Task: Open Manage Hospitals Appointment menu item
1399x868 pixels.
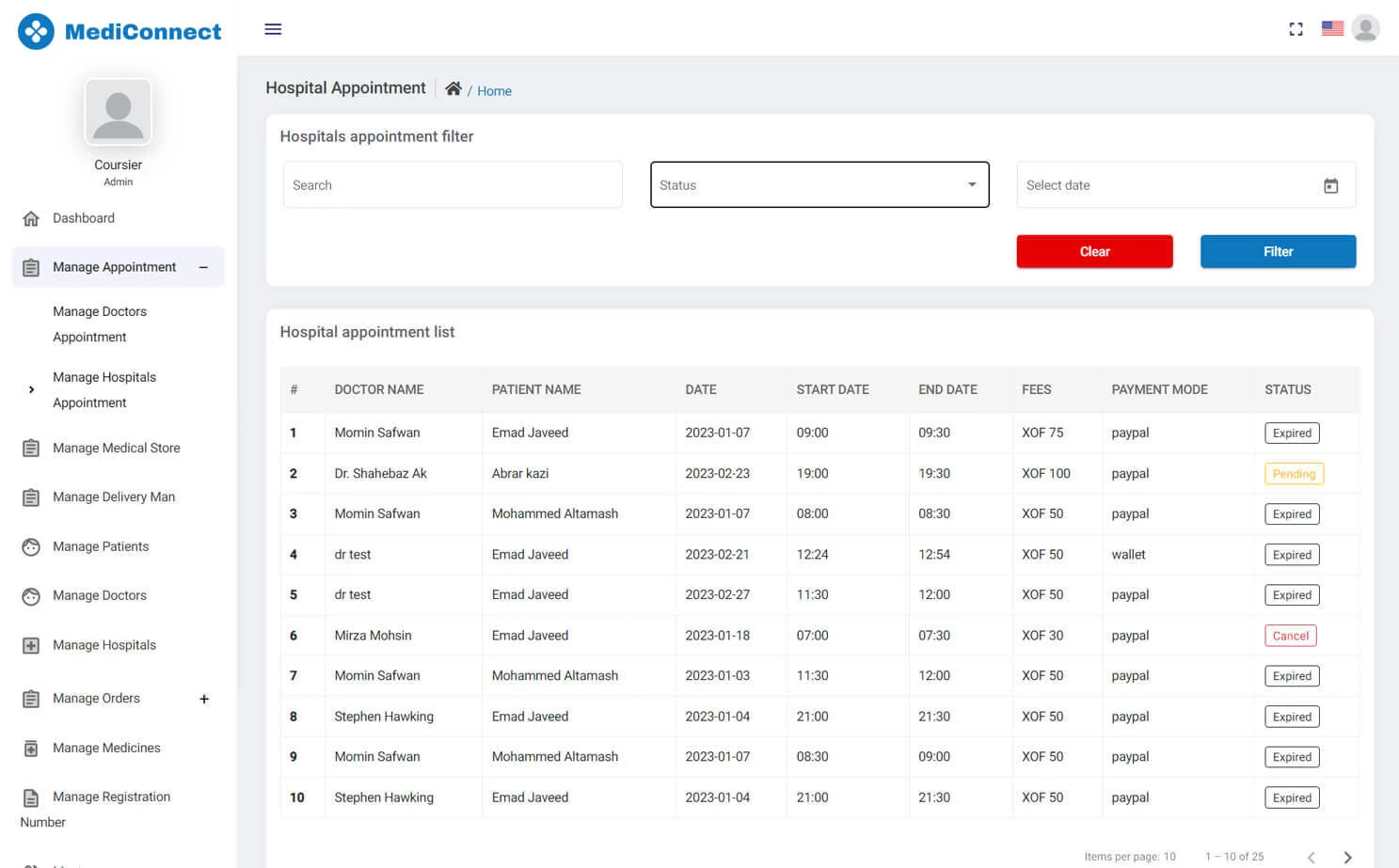Action: click(104, 389)
